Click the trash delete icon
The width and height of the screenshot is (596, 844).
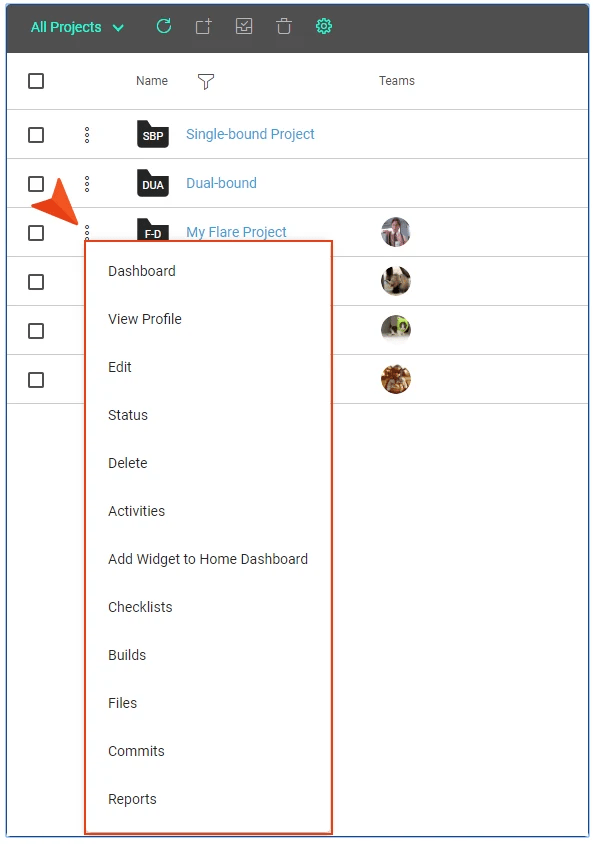(x=284, y=26)
